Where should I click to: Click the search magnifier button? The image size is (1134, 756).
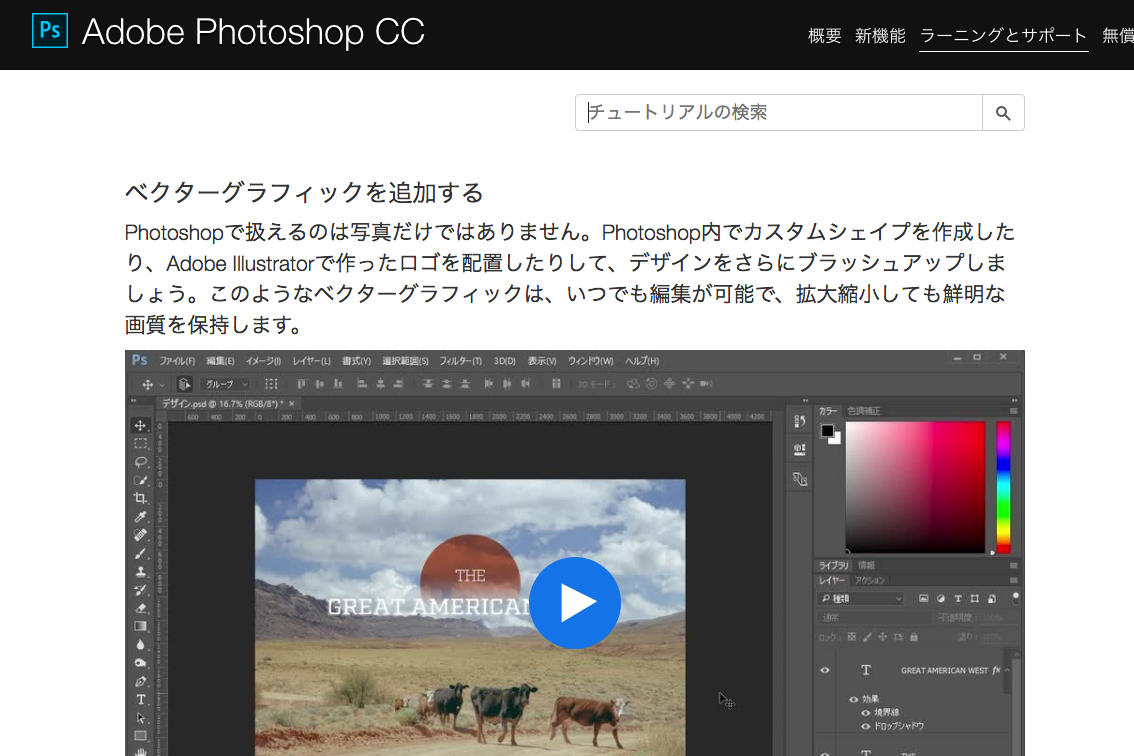1003,113
